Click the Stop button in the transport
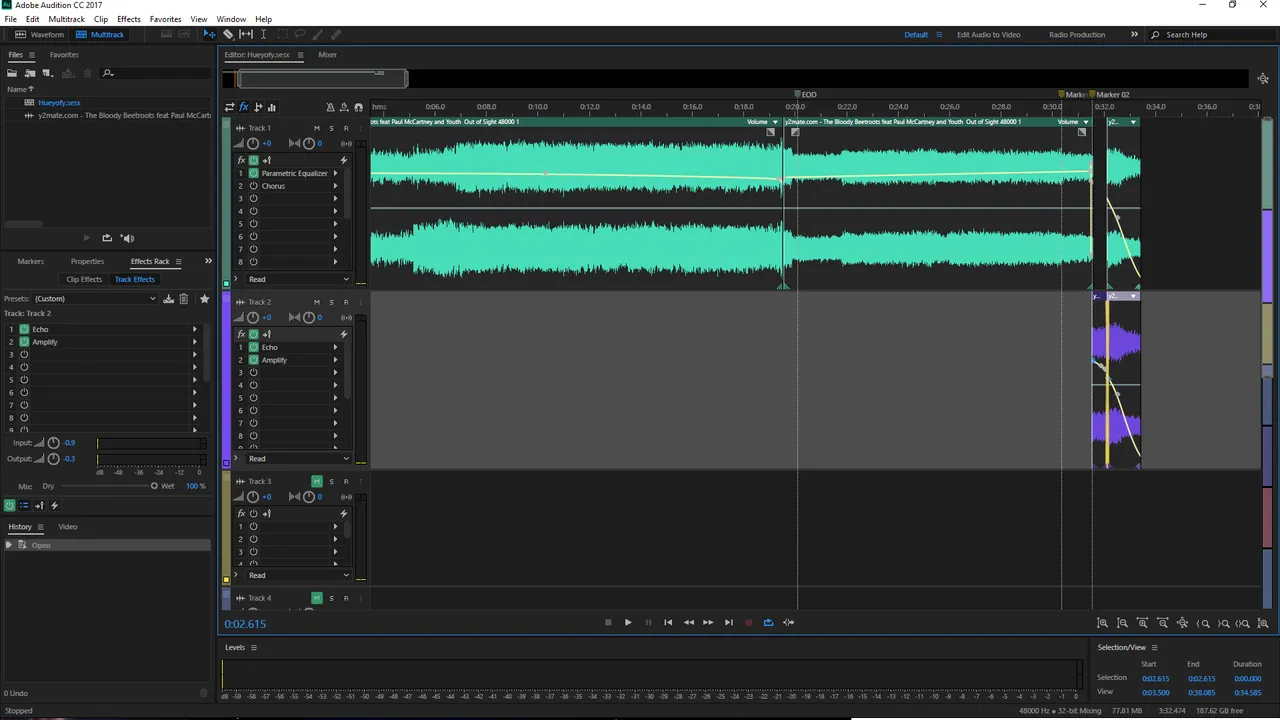1280x720 pixels. (x=608, y=622)
